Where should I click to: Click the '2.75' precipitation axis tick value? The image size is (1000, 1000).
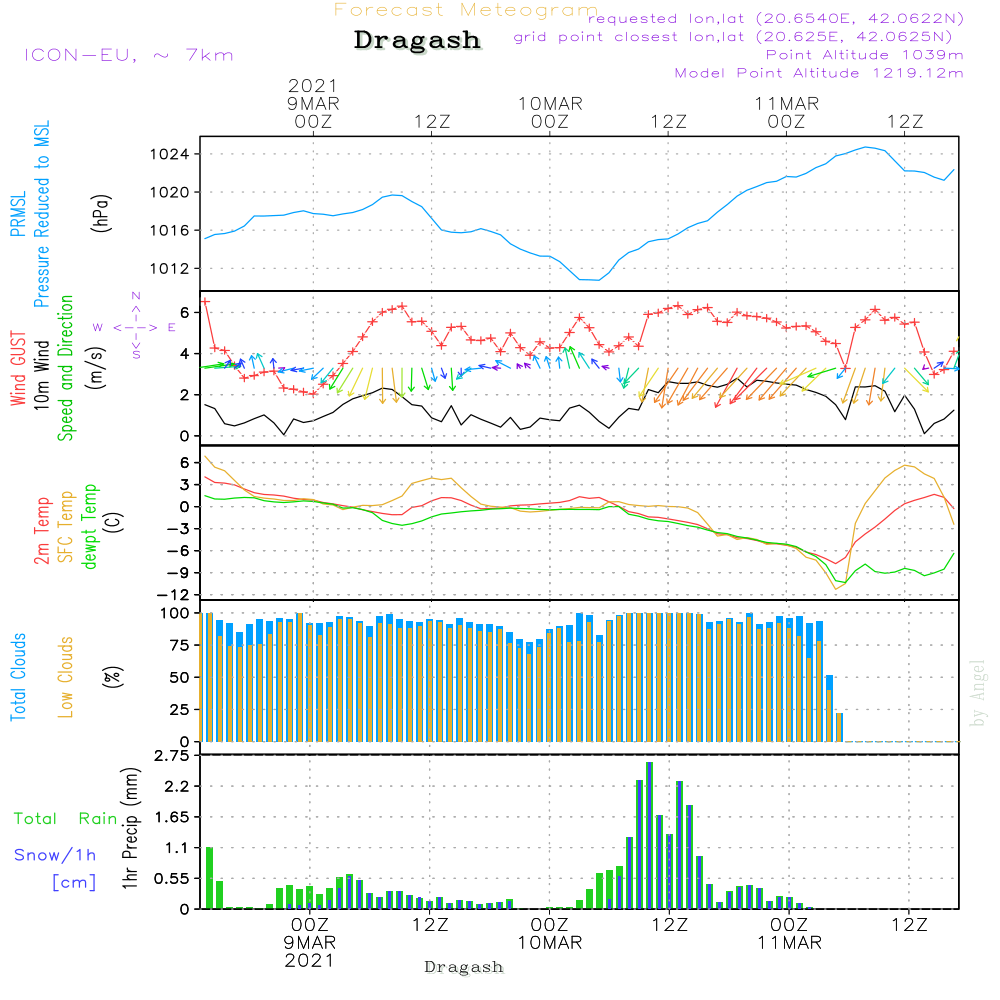point(172,756)
